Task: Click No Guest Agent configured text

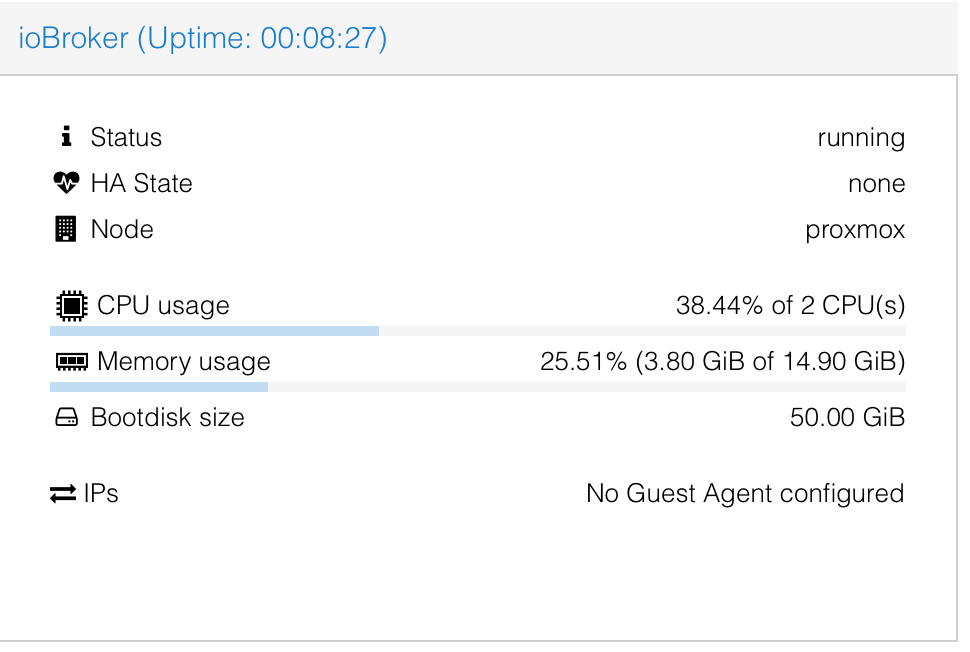Action: (745, 494)
